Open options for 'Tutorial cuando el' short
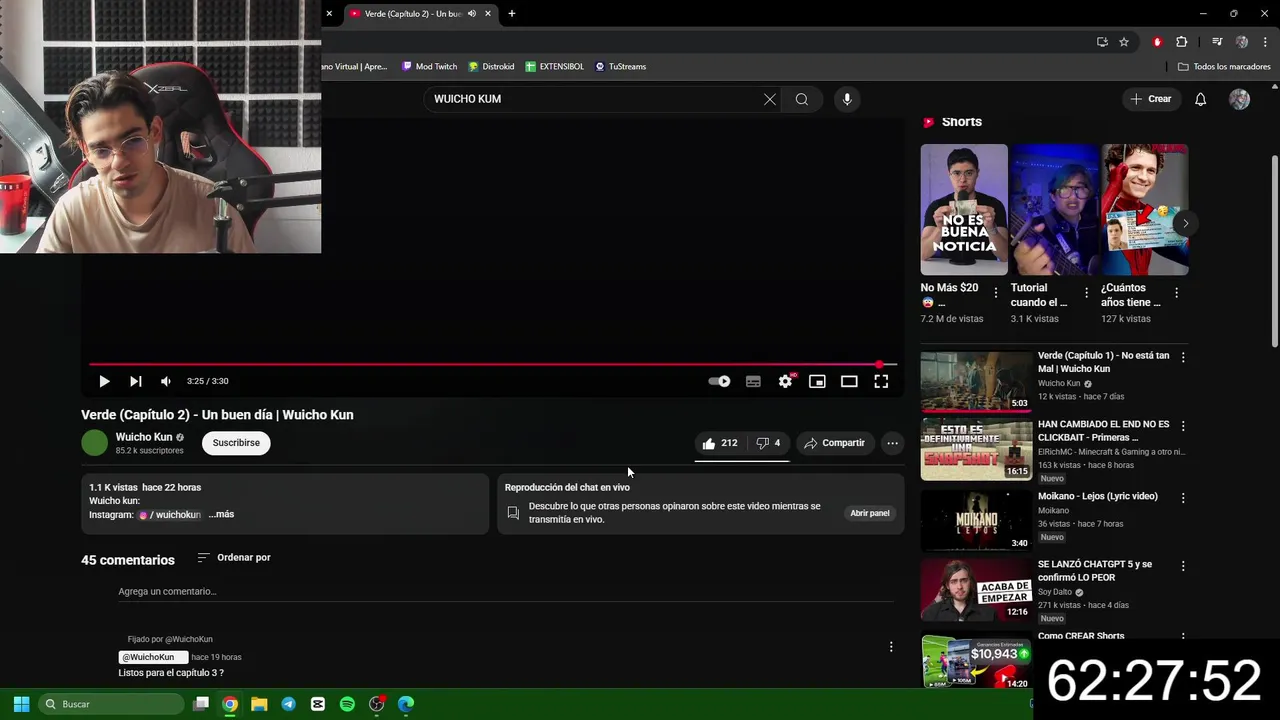The height and width of the screenshot is (720, 1280). [1086, 293]
